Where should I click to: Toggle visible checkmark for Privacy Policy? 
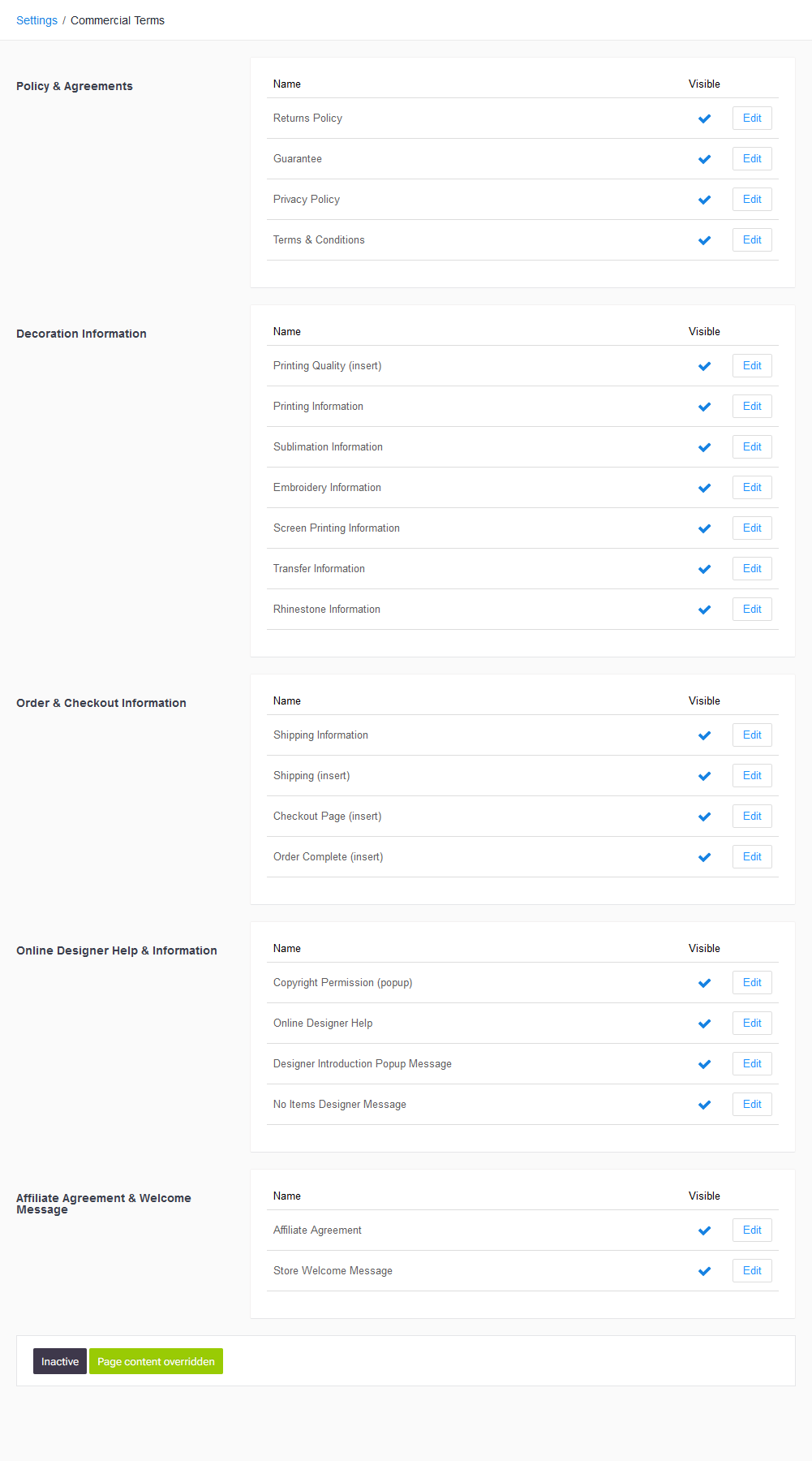point(704,200)
